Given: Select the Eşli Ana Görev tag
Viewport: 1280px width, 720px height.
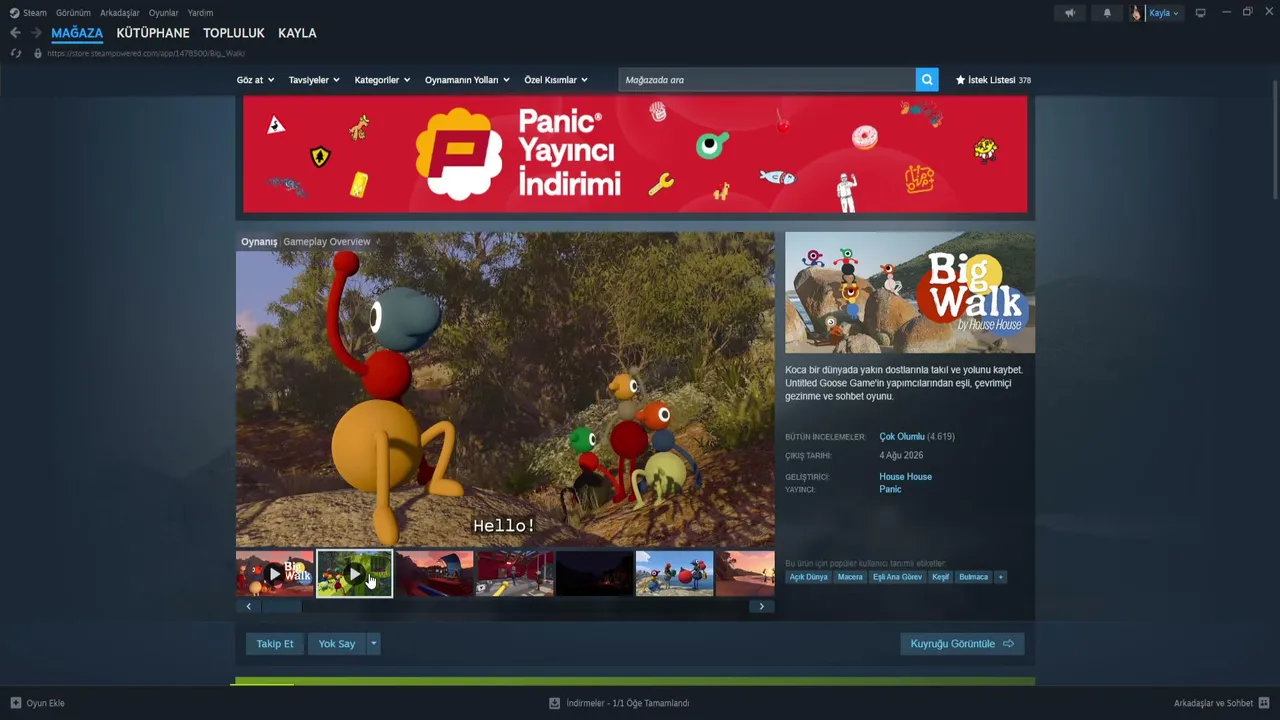Looking at the screenshot, I should (897, 577).
